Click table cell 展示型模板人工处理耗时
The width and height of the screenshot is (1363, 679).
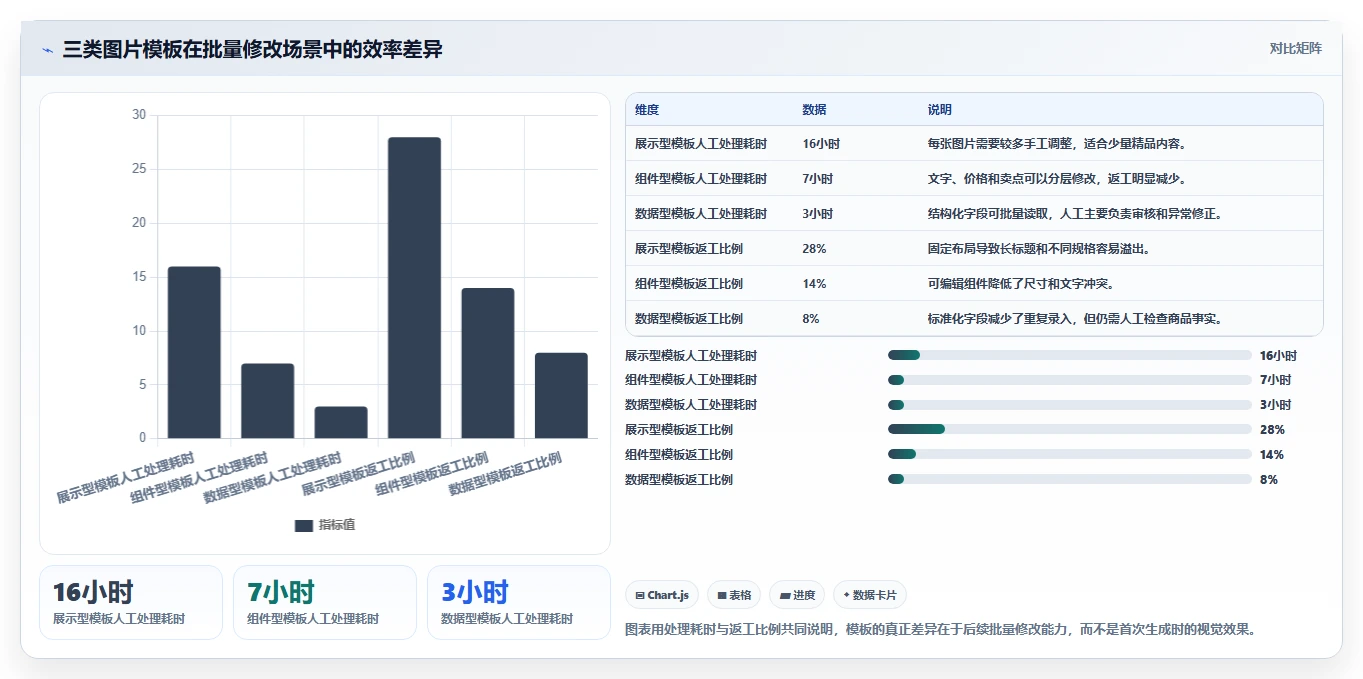[701, 144]
